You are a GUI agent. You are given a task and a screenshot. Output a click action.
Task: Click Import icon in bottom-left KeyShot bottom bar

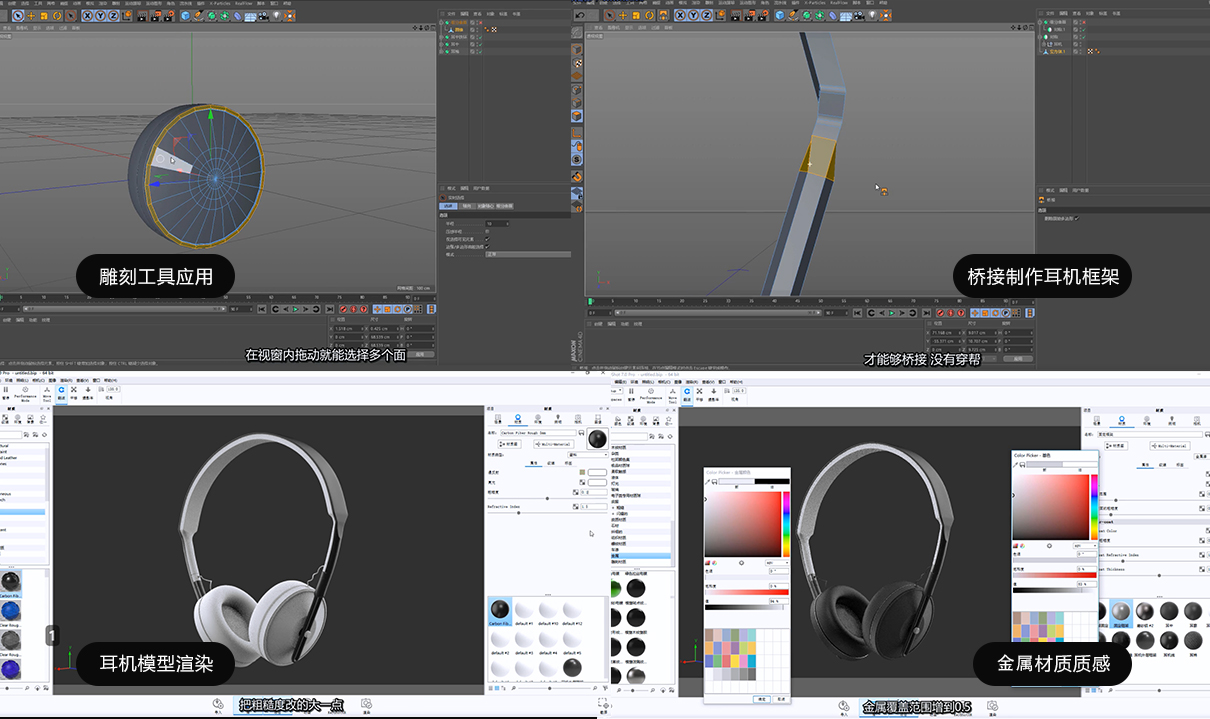218,705
